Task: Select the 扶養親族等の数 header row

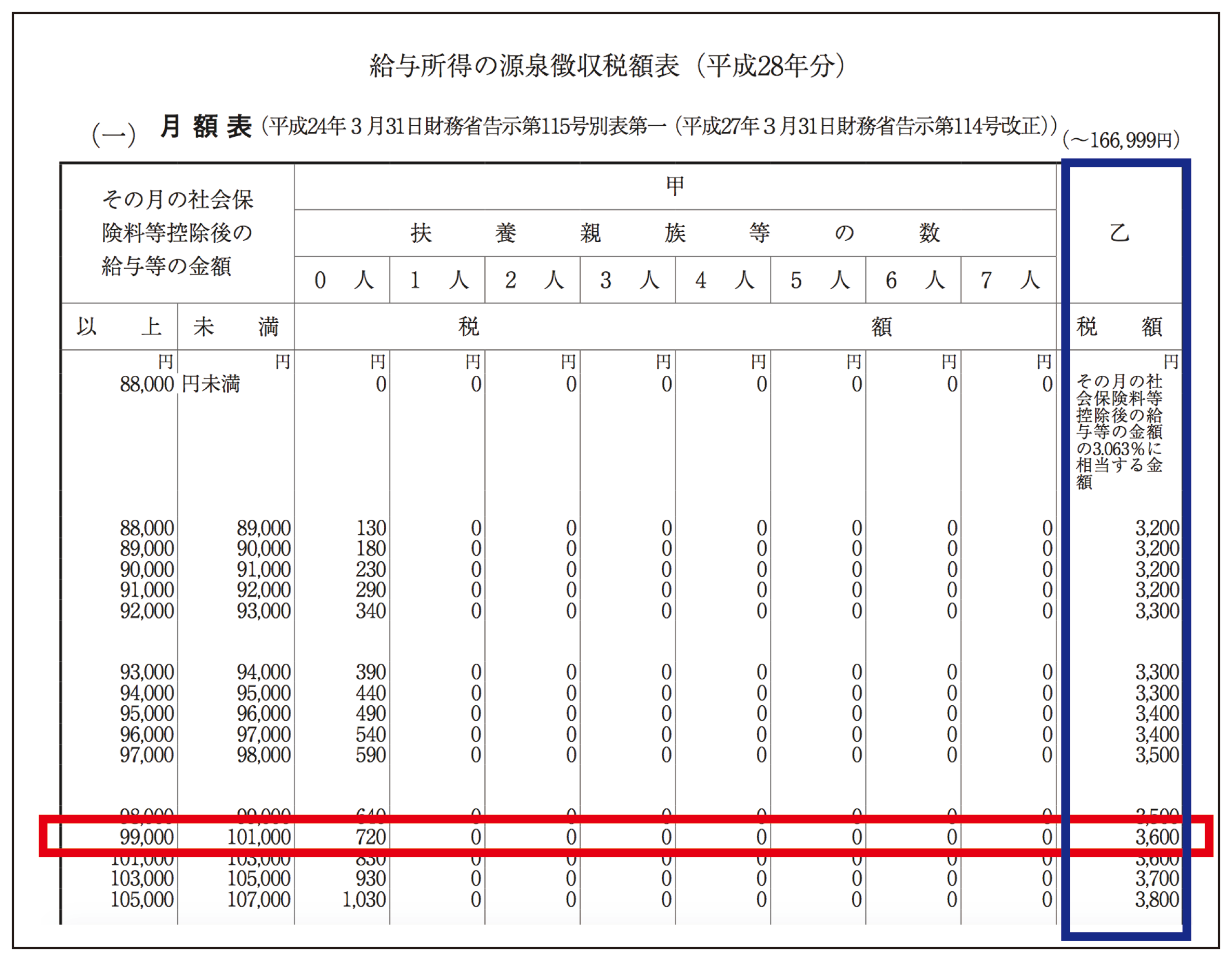Action: coord(675,233)
